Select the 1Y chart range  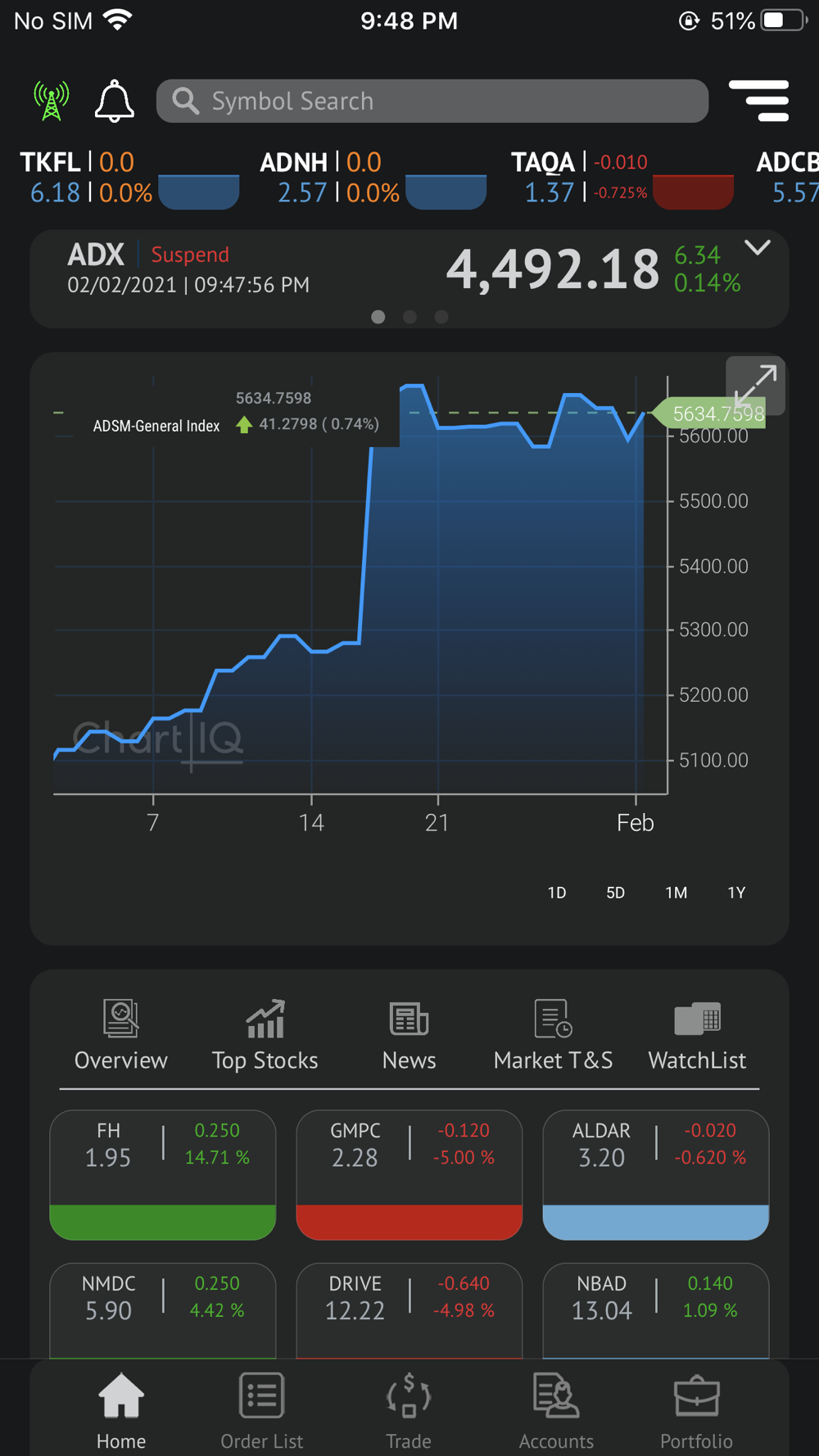pos(736,893)
